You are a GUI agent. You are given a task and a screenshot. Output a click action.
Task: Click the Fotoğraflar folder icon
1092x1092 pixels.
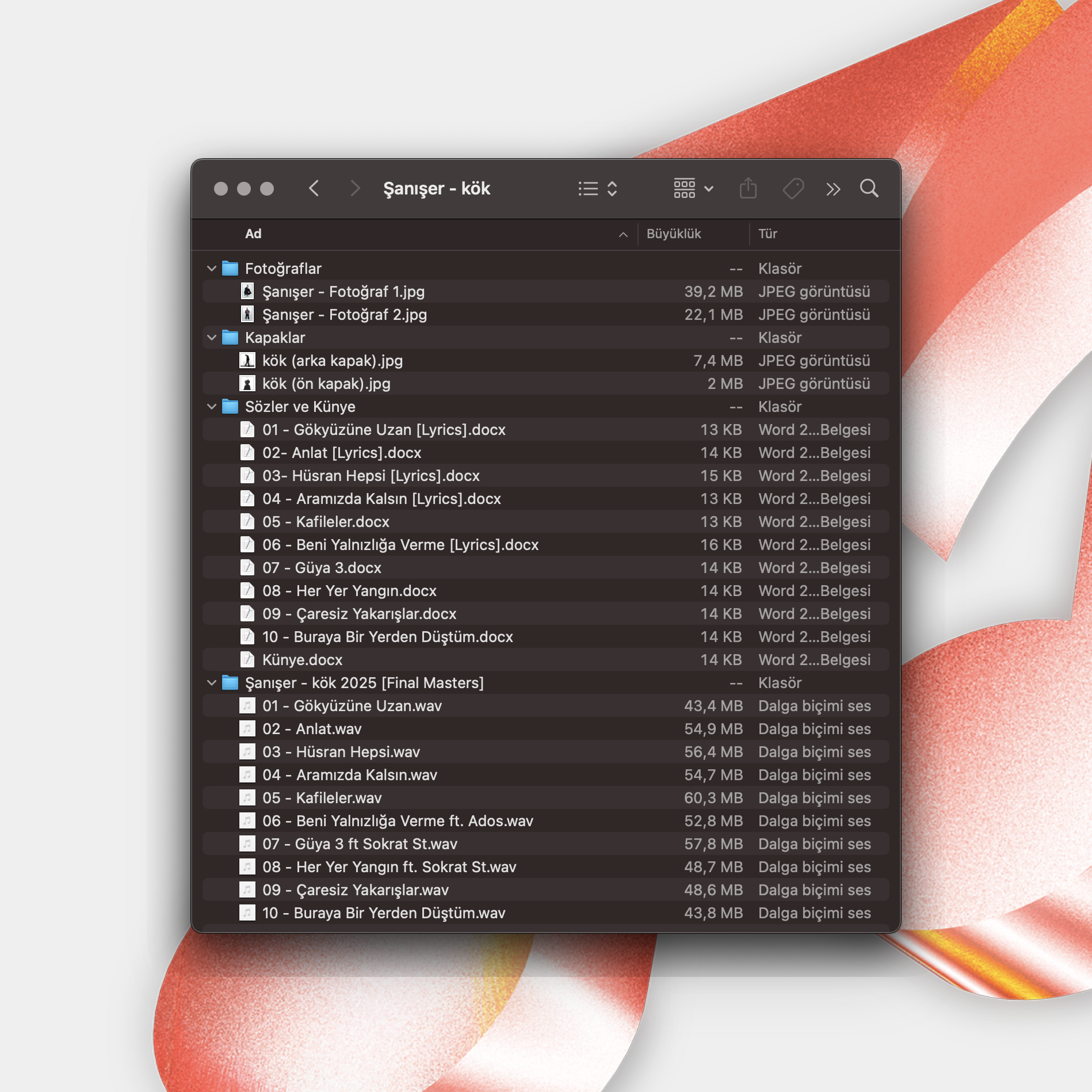pos(230,269)
